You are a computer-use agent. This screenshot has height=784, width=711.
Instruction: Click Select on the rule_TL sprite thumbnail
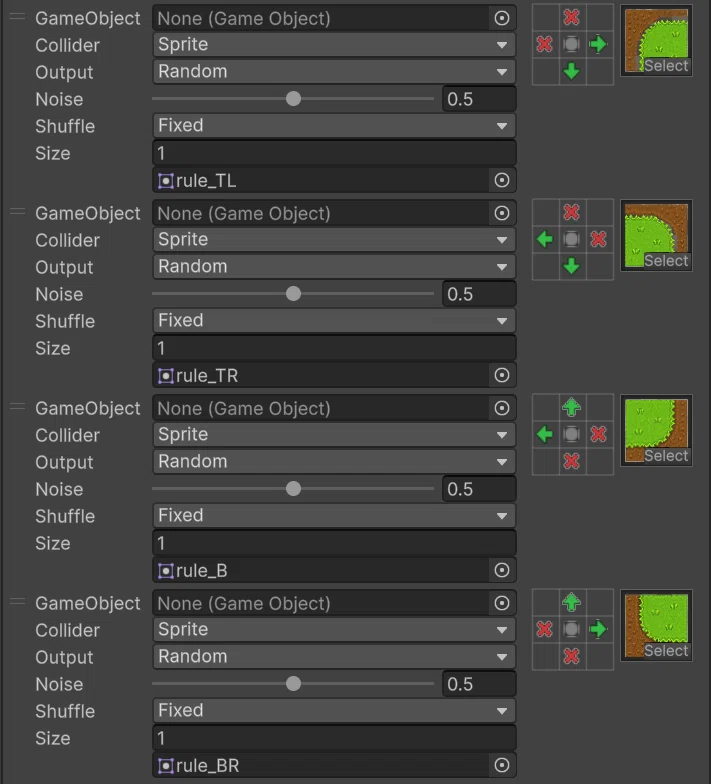pos(666,66)
